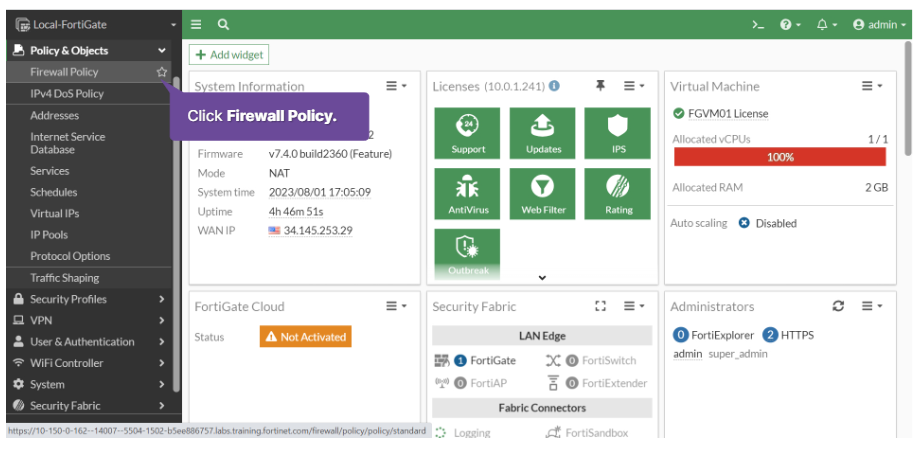The width and height of the screenshot is (913, 458).
Task: Click the system time value
Action: pos(320,192)
